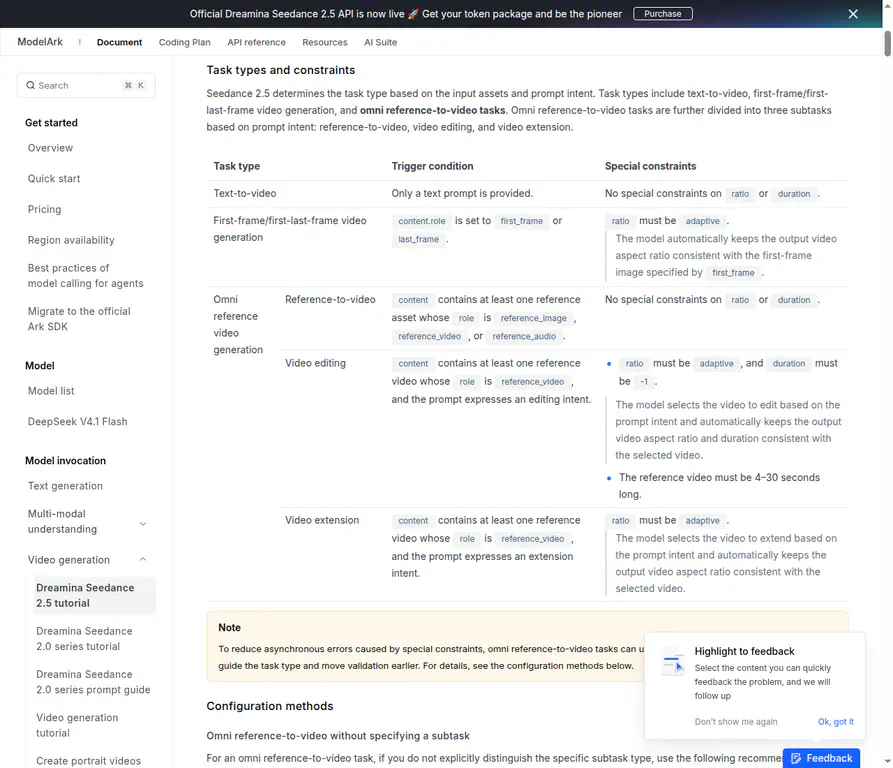Focus the Search input field
893x768 pixels.
click(86, 85)
